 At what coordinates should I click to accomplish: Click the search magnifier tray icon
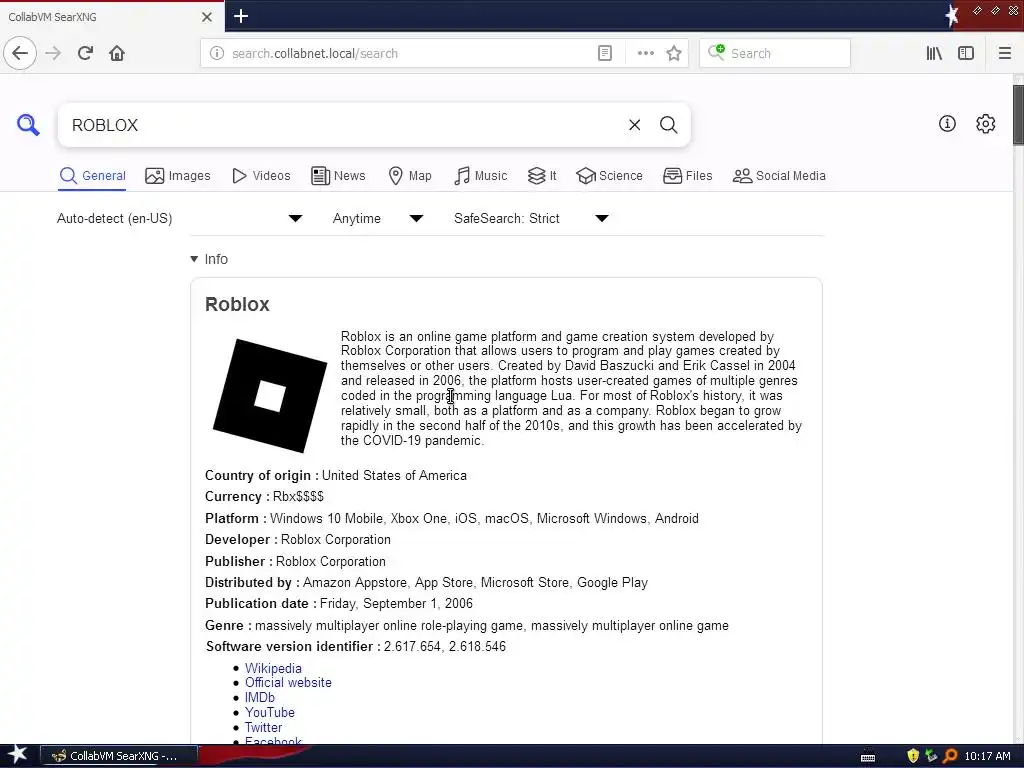click(950, 756)
